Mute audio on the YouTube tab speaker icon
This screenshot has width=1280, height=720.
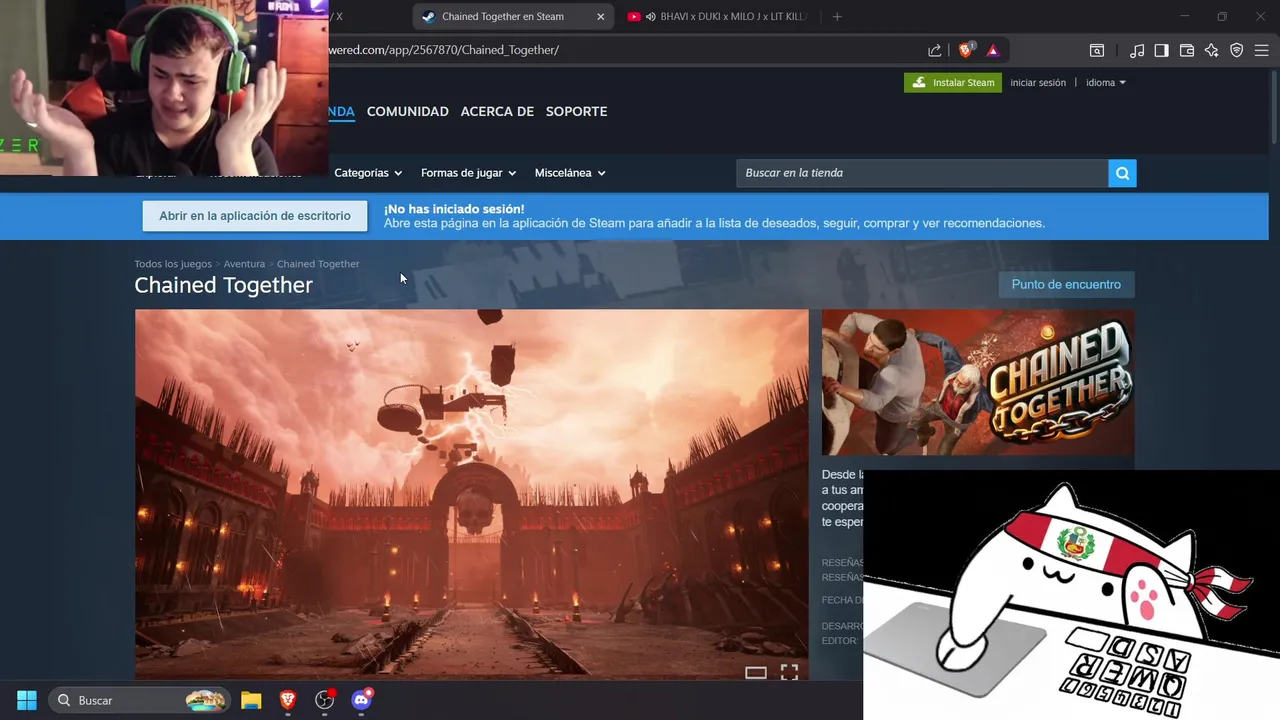[x=651, y=17]
